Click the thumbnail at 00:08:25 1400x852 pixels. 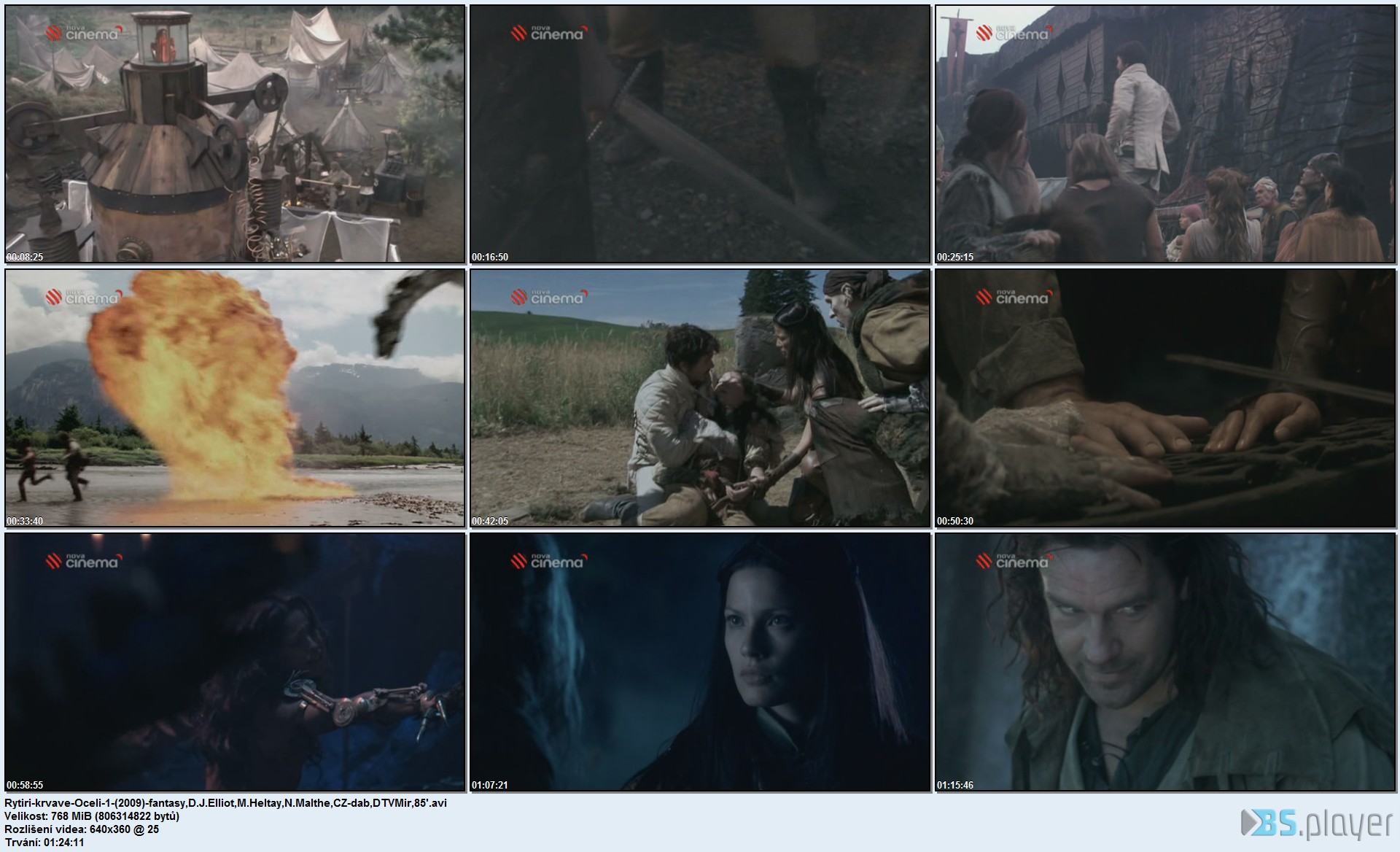coord(235,133)
